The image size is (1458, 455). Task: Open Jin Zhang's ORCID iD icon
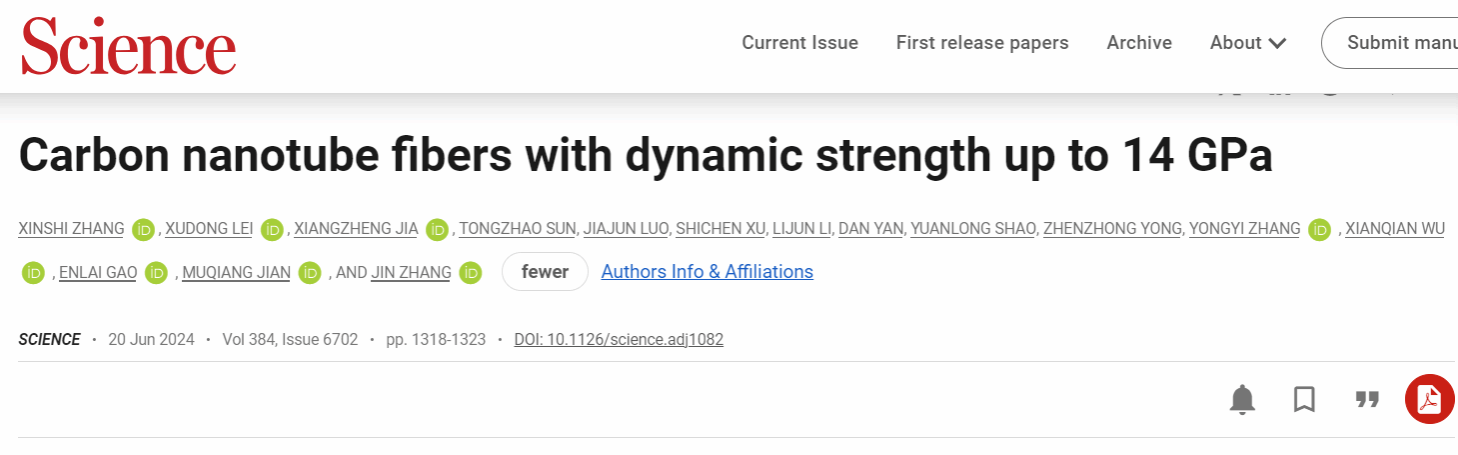(471, 272)
